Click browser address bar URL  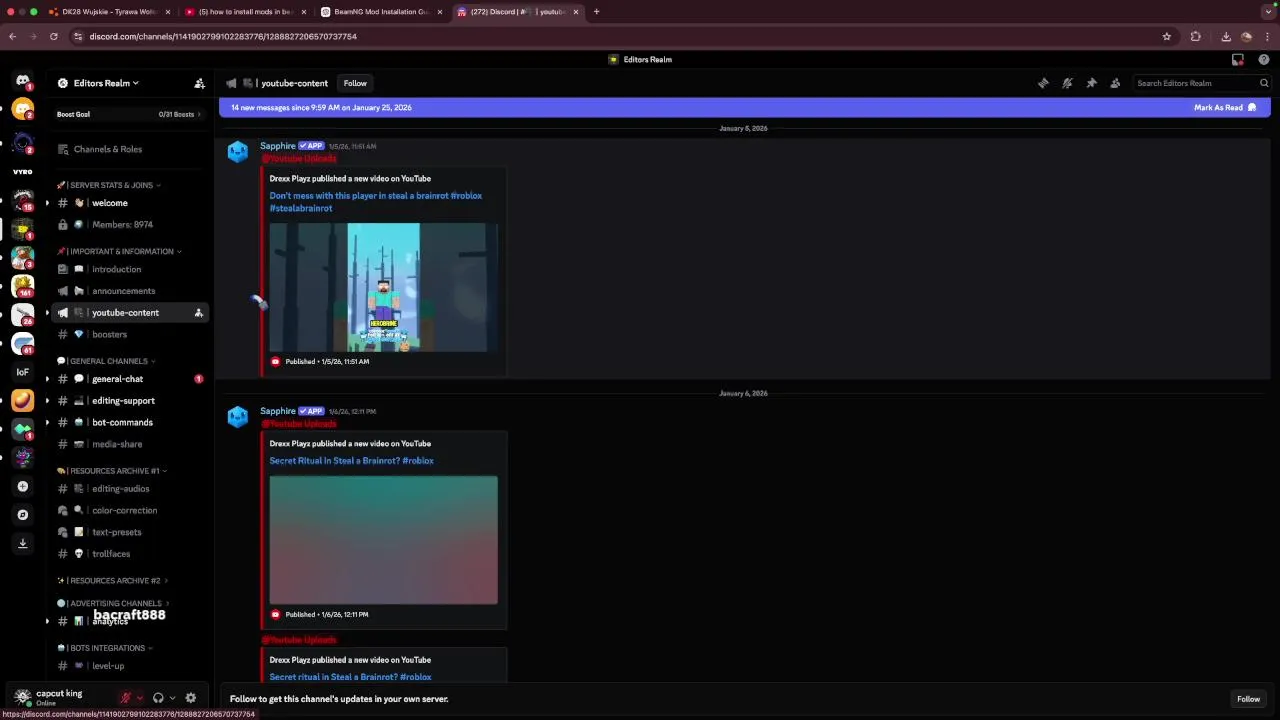(223, 36)
